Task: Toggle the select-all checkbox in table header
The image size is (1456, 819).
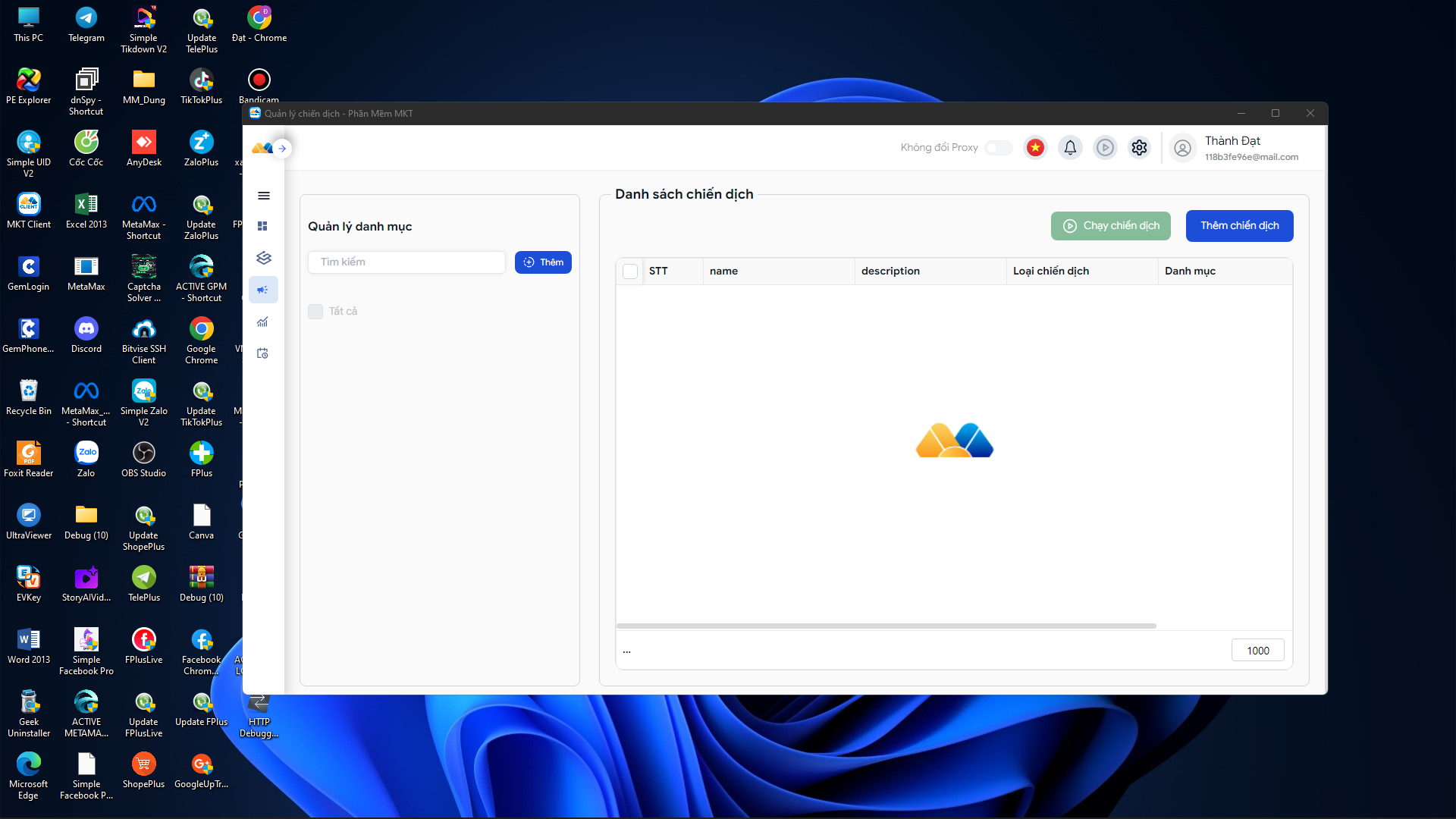Action: pyautogui.click(x=630, y=271)
